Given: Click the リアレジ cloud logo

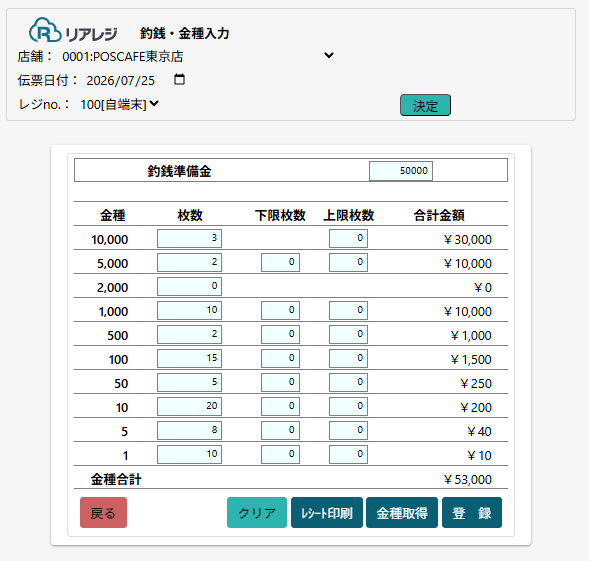Looking at the screenshot, I should pos(73,30).
